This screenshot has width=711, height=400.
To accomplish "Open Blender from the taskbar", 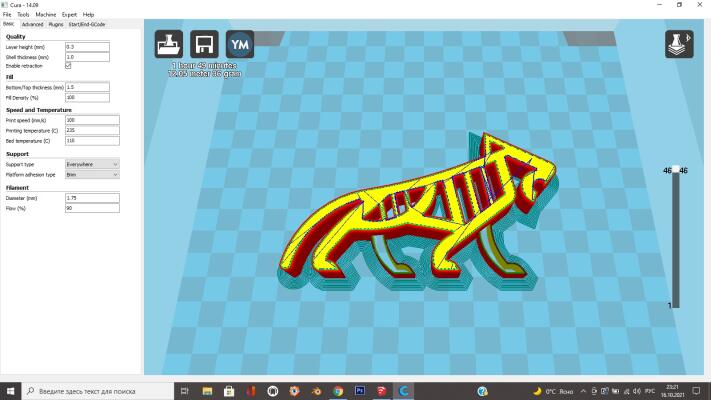I will [317, 391].
